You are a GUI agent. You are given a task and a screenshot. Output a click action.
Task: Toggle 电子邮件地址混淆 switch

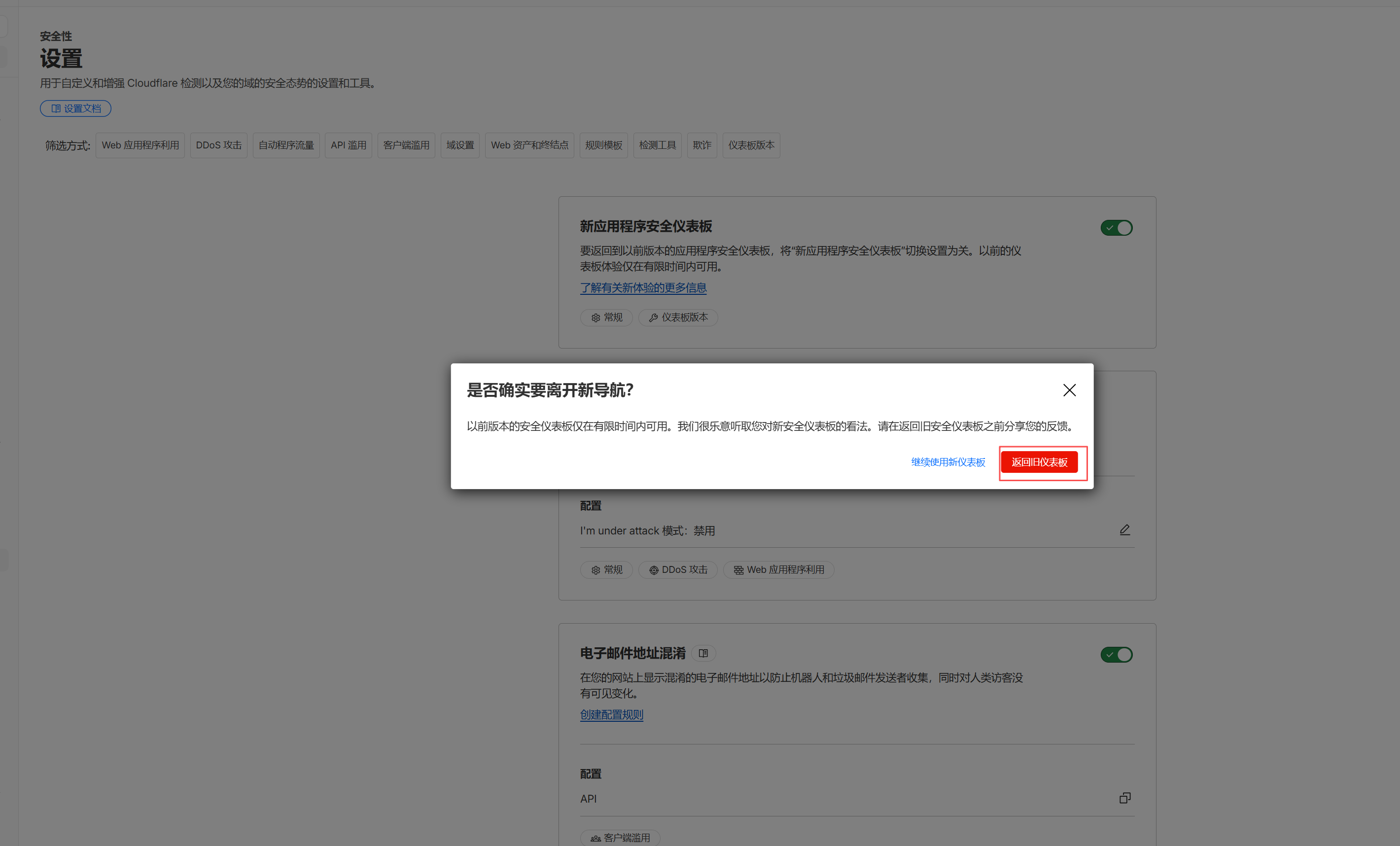(1116, 655)
